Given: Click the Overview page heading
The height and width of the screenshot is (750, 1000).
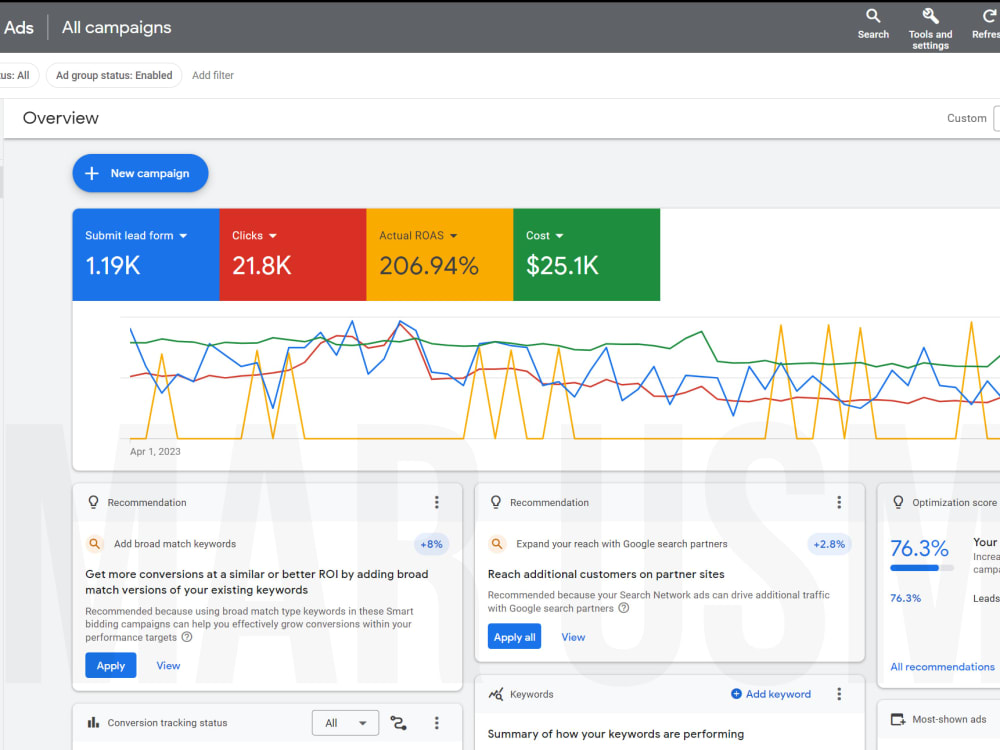Looking at the screenshot, I should [x=61, y=118].
